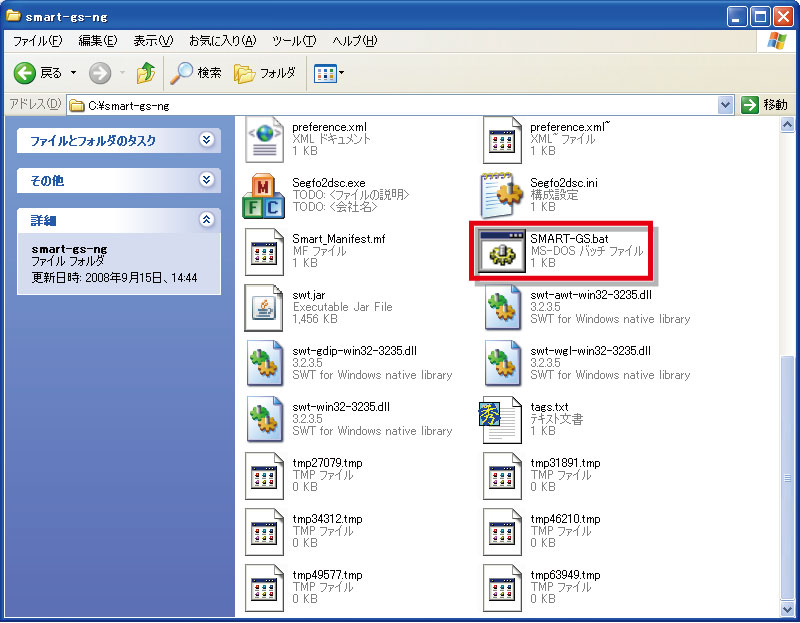Click the file name text Segfo2dsc.exe
This screenshot has height=623, width=800.
pos(329,183)
